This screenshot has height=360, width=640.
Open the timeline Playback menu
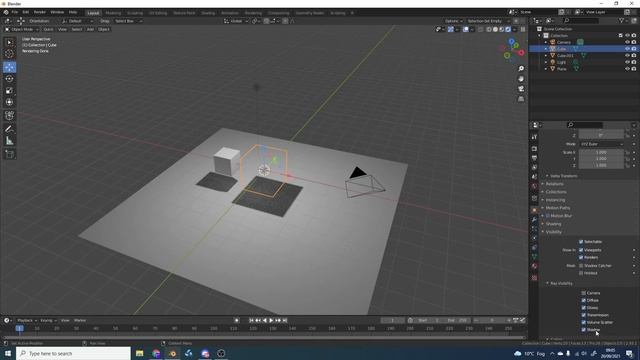27,320
